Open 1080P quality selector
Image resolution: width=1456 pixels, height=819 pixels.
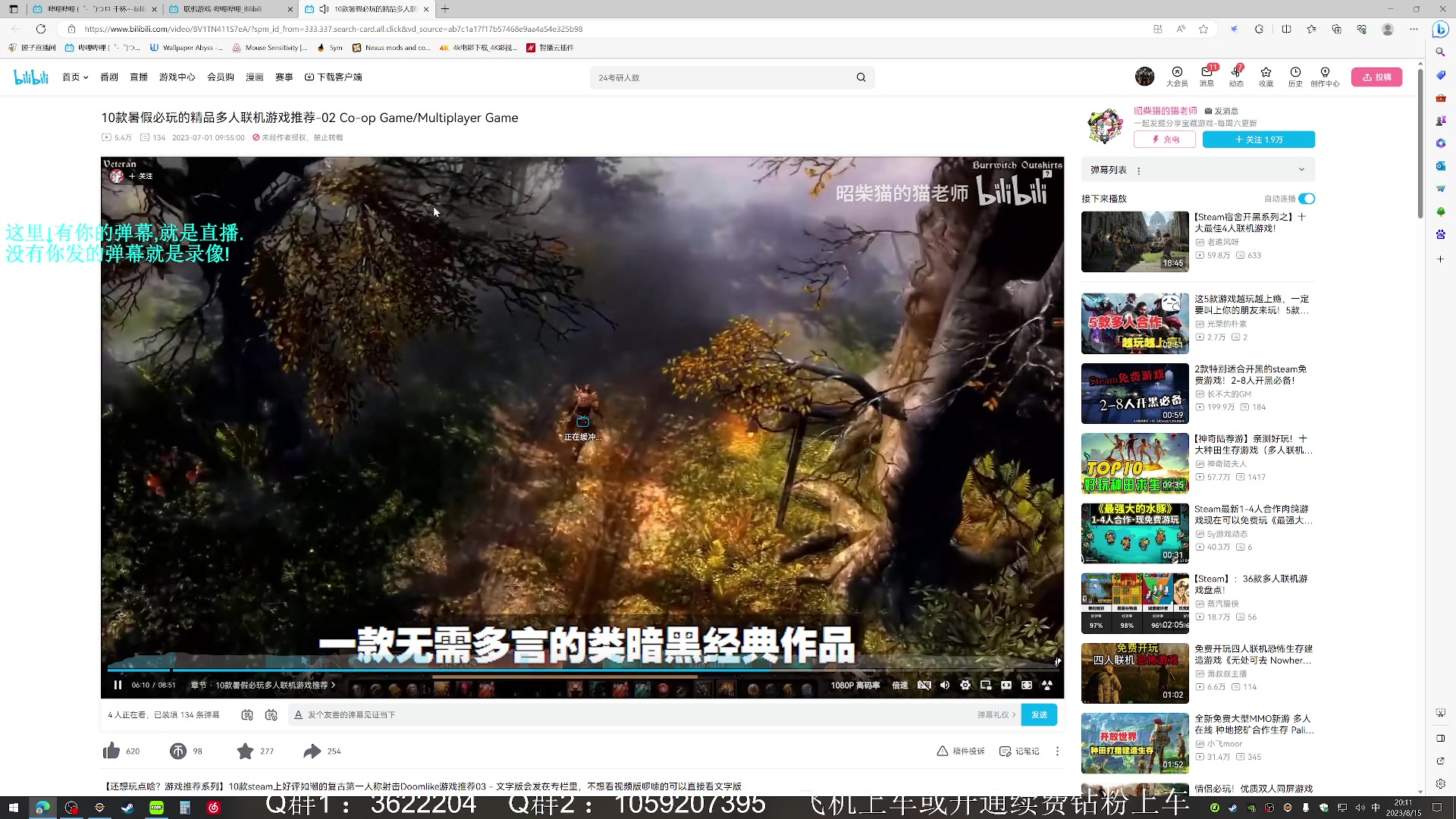[855, 685]
